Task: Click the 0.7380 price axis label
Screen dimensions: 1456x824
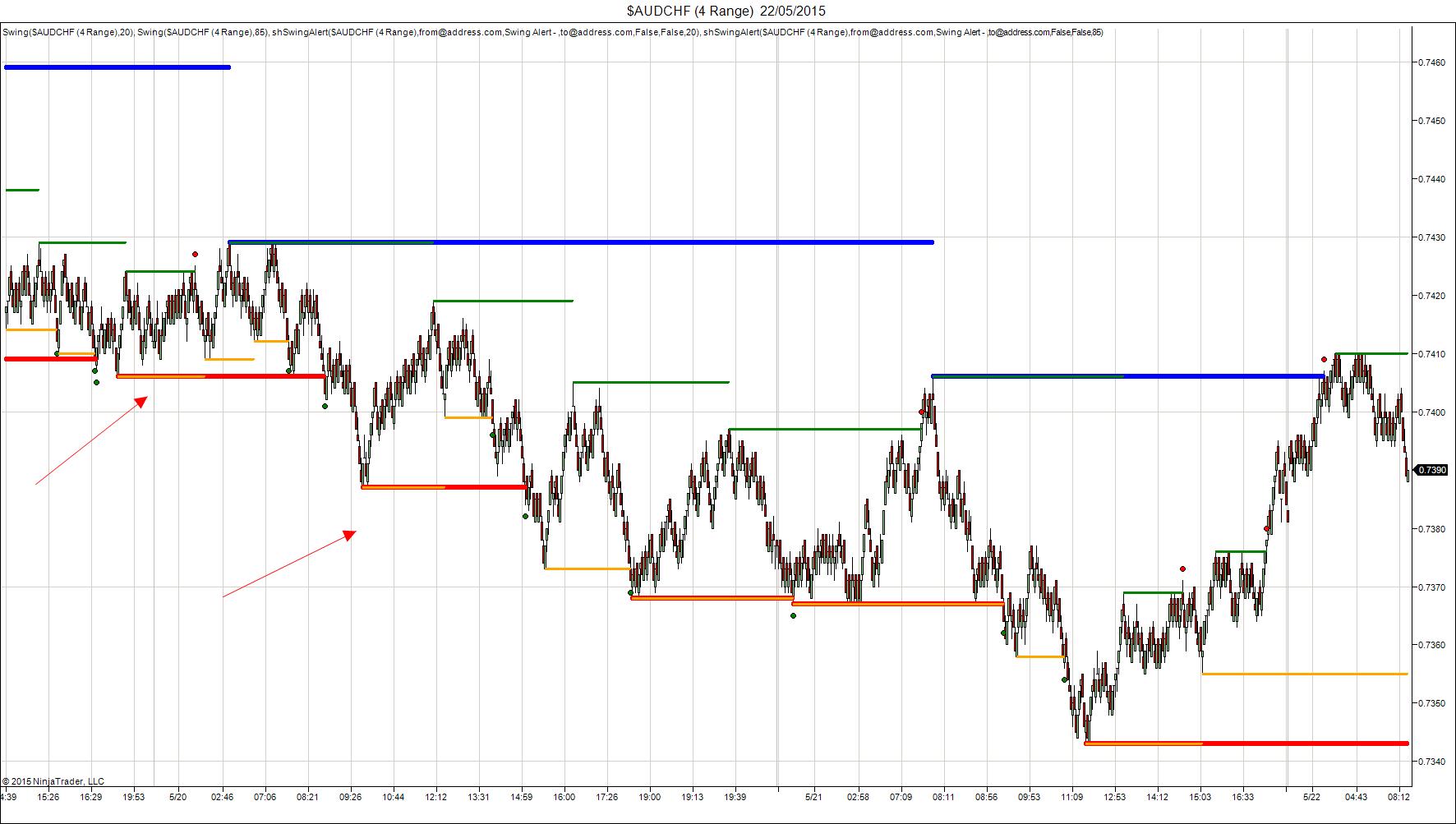Action: click(x=1432, y=529)
